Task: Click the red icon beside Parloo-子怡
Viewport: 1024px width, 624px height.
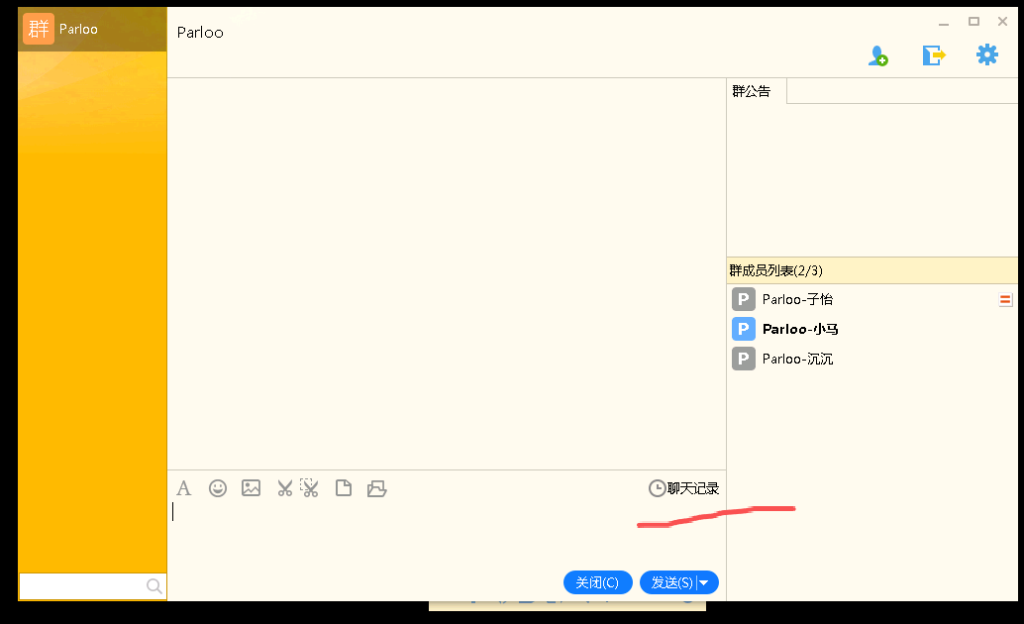Action: coord(1005,300)
